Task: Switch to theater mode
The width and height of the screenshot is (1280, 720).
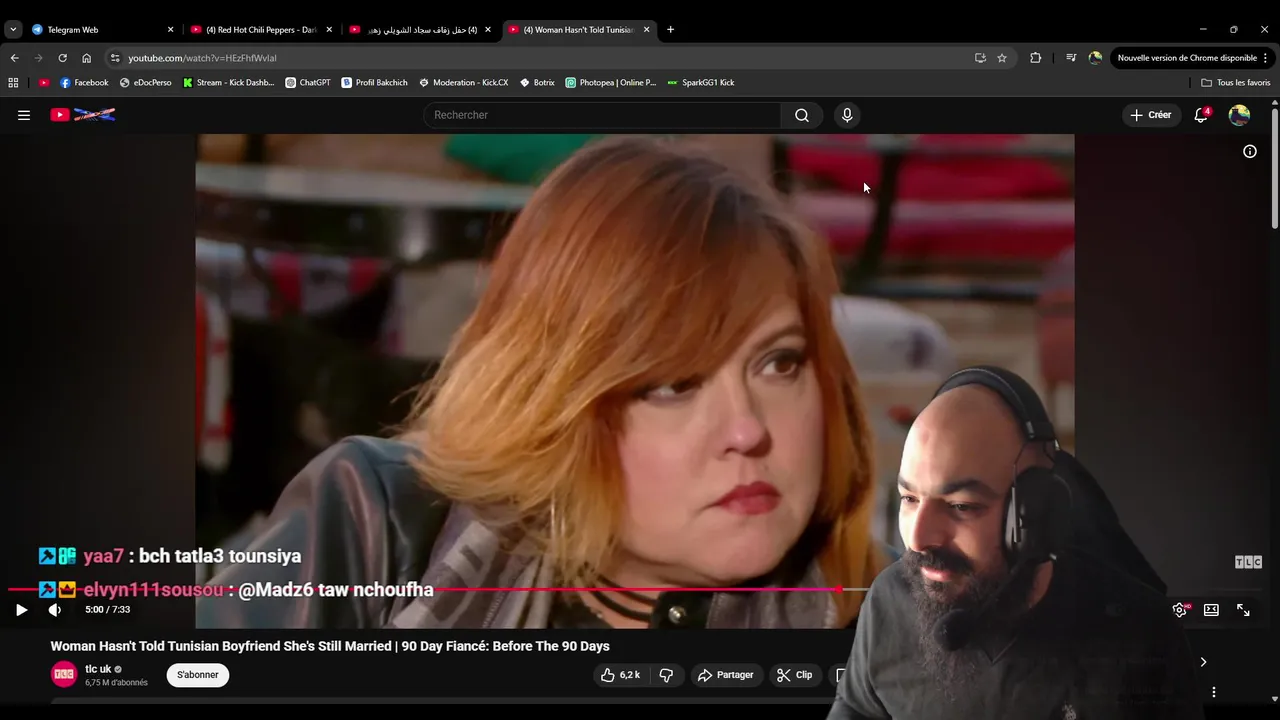Action: (1211, 610)
